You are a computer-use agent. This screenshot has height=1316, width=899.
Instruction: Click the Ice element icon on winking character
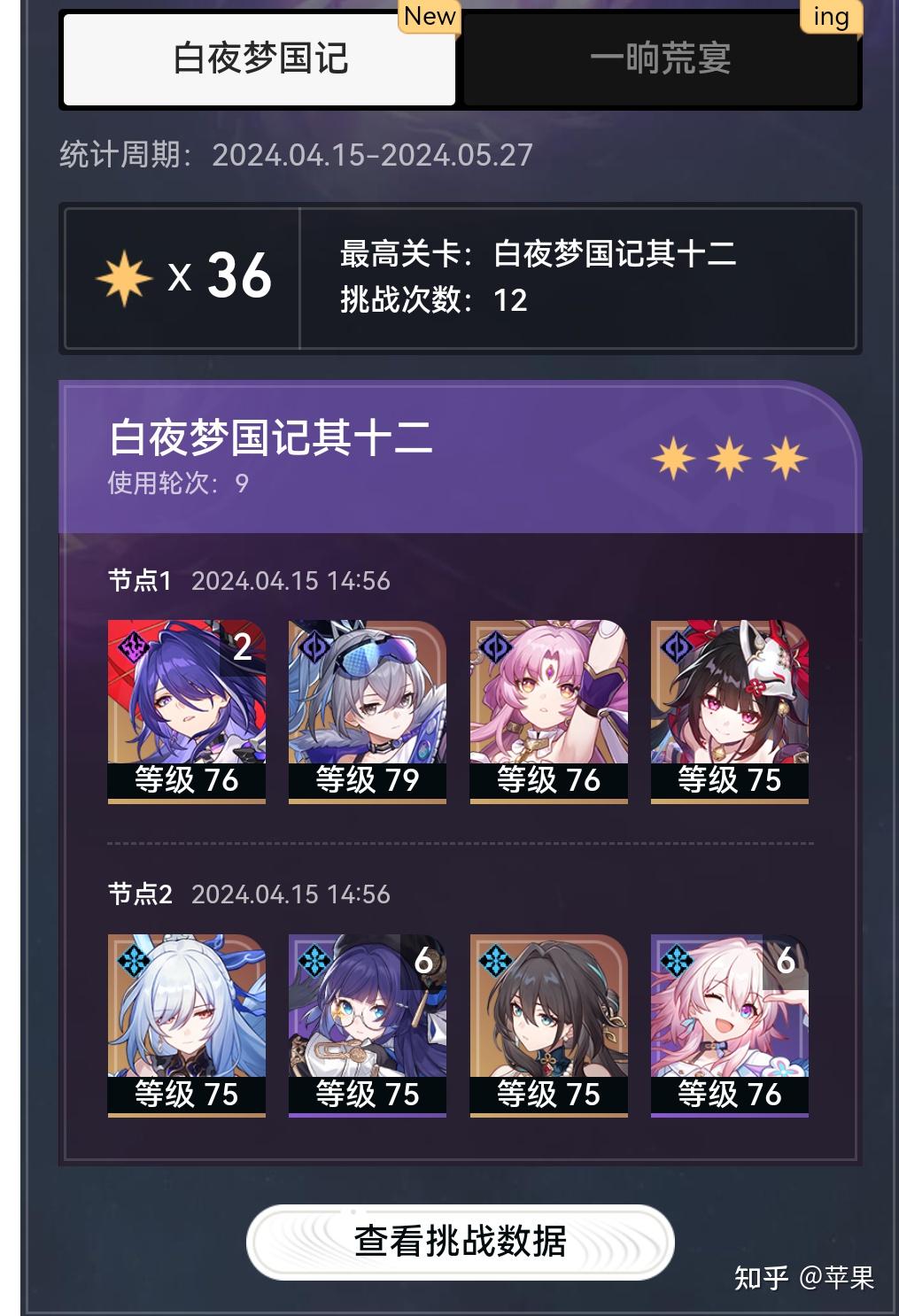677,961
